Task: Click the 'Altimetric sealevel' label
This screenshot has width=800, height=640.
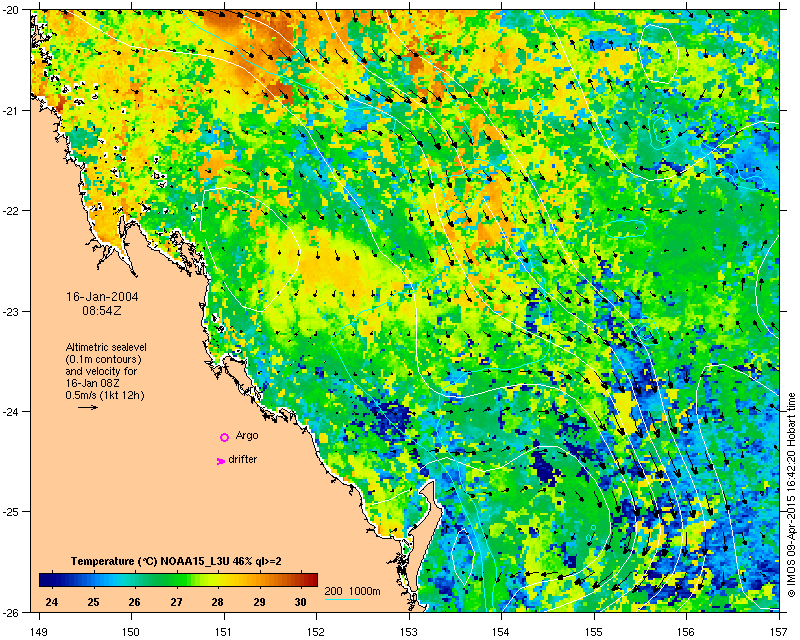Action: (x=106, y=347)
